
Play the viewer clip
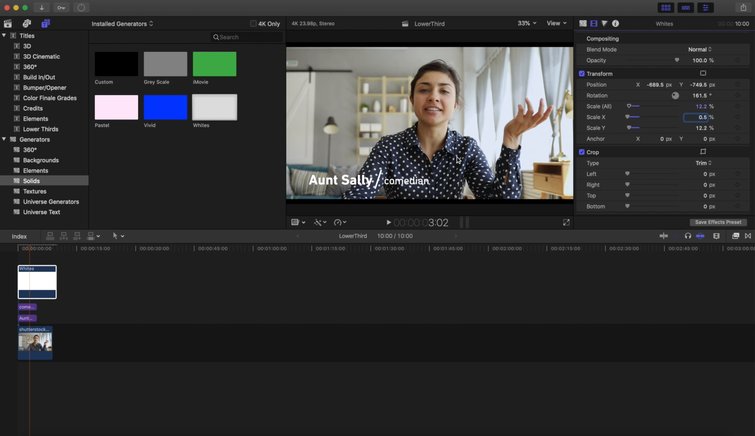[x=388, y=223]
